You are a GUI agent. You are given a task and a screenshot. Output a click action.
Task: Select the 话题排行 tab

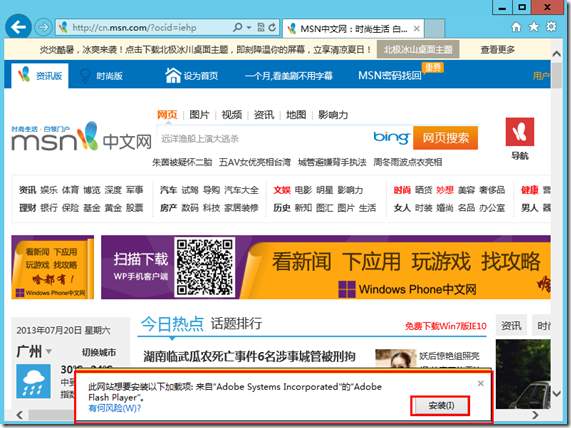coord(236,323)
